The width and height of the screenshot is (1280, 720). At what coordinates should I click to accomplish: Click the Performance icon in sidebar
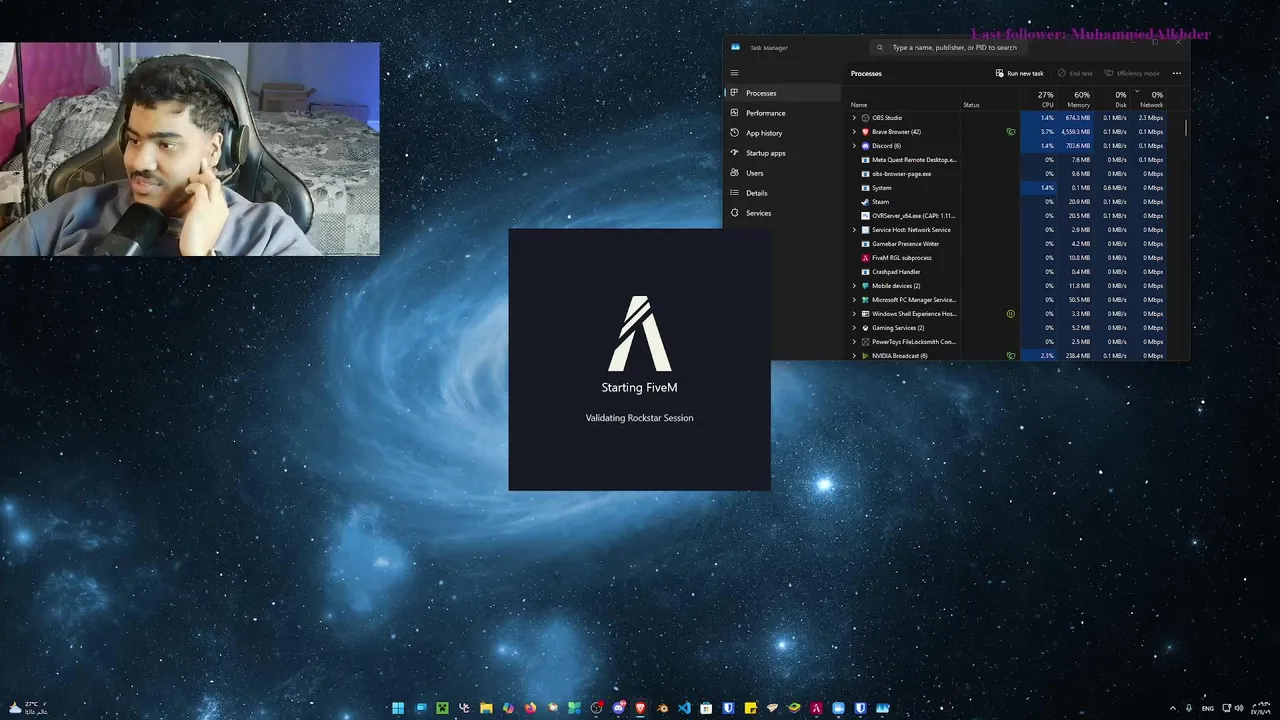734,113
